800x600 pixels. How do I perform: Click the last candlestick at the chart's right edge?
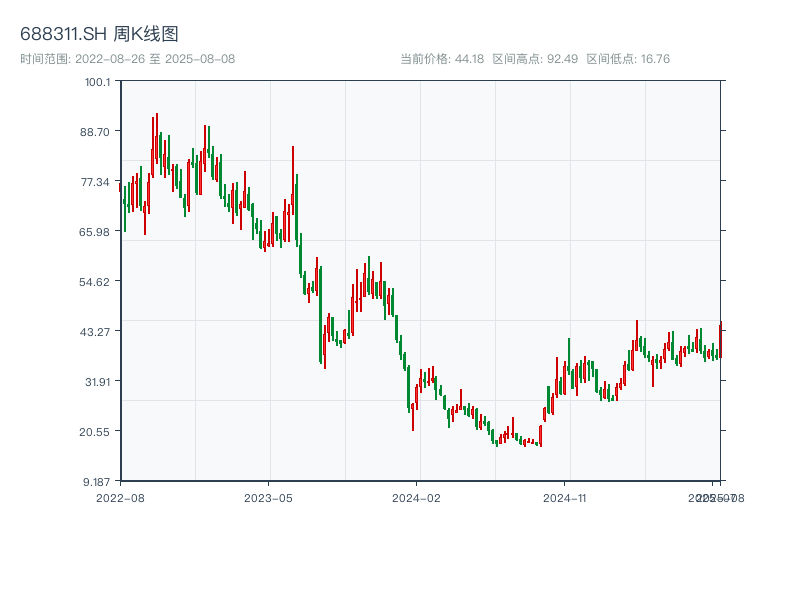pyautogui.click(x=720, y=338)
